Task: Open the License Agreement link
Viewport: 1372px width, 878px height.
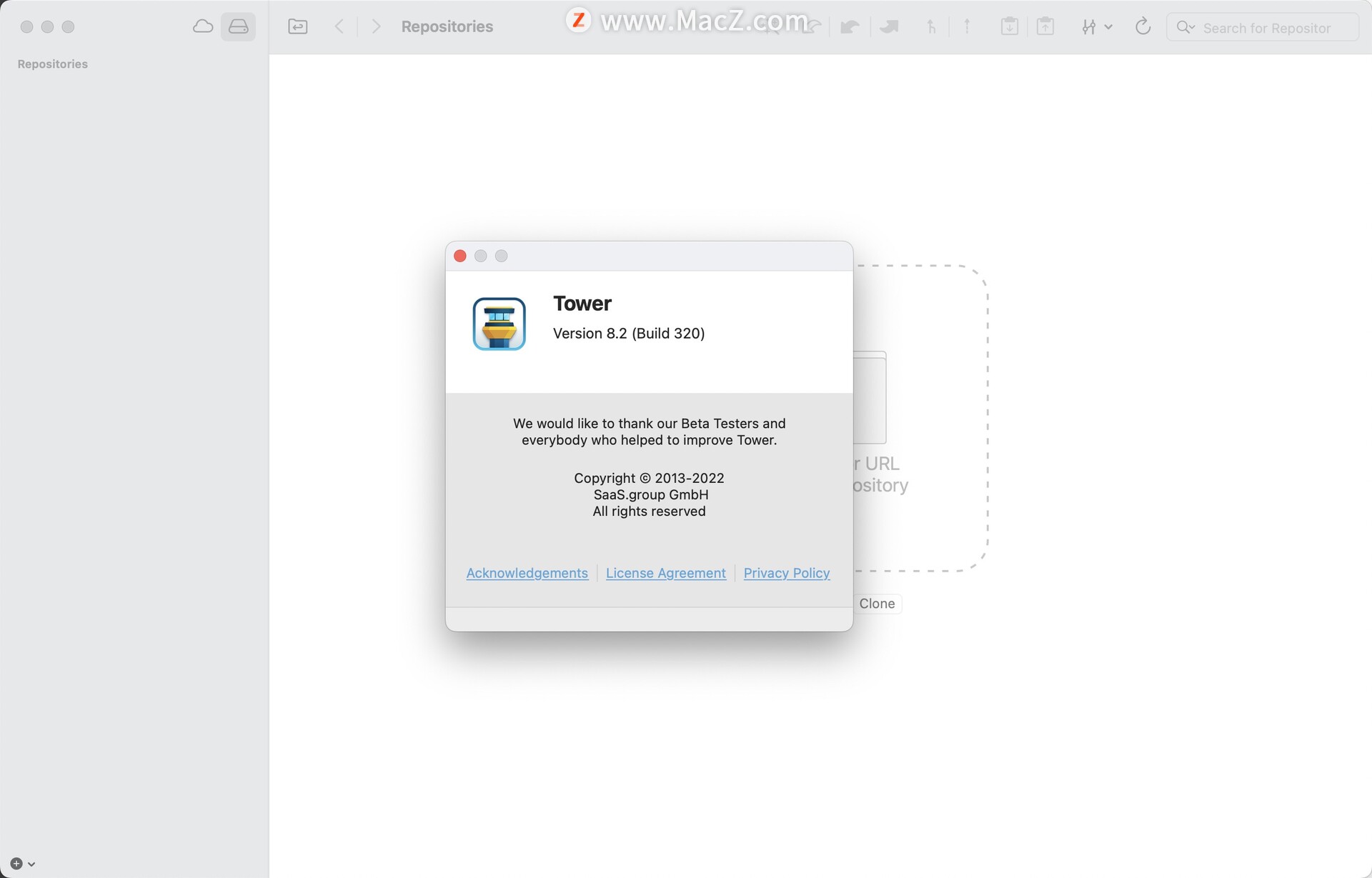Action: [x=666, y=573]
